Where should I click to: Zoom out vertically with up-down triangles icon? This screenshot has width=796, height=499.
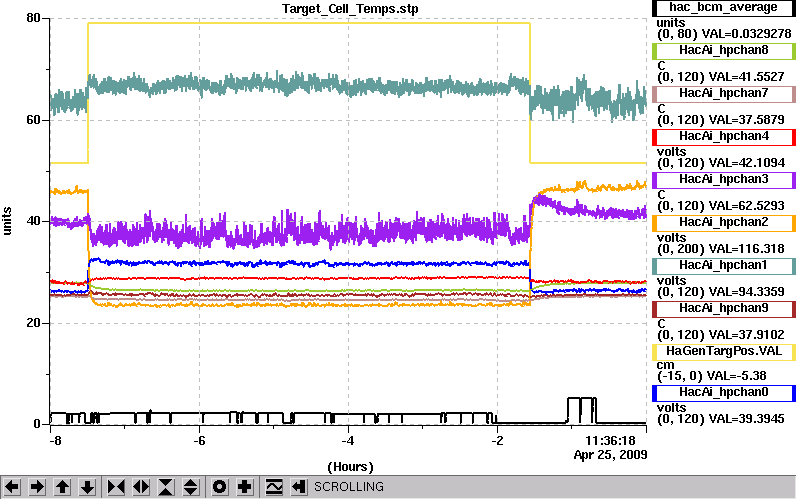(x=191, y=487)
